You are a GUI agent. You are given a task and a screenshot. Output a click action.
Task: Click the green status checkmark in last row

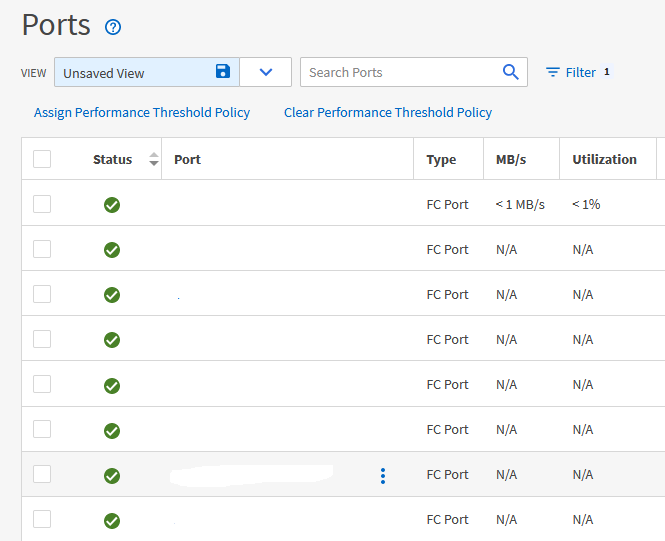pos(112,520)
